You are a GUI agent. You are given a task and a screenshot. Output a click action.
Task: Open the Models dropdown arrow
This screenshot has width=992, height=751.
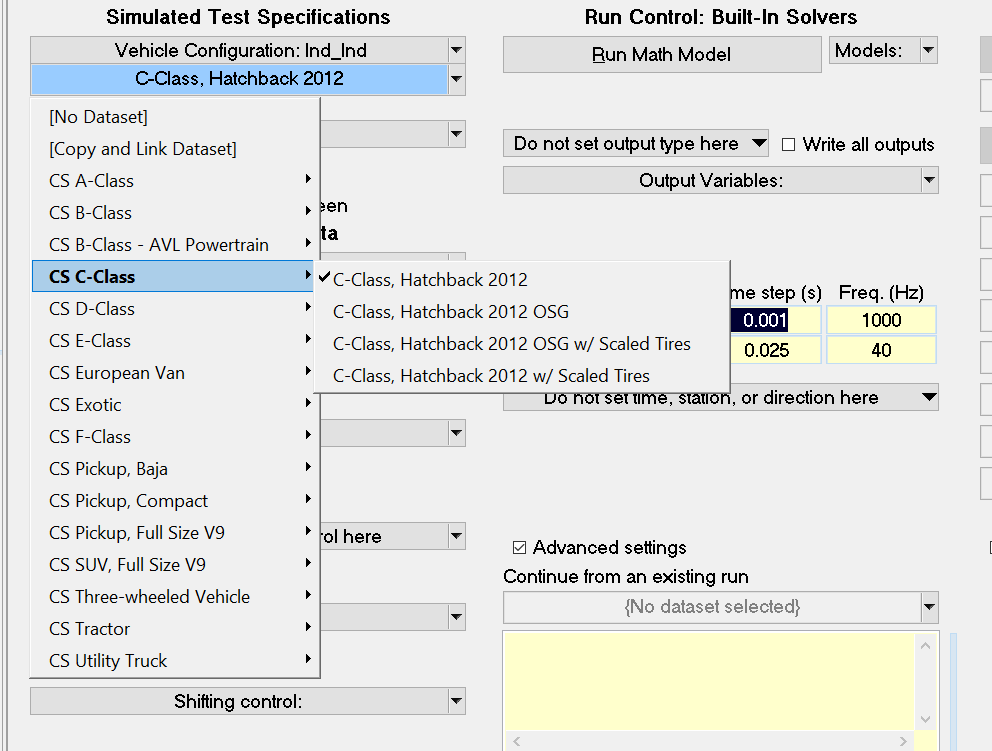(928, 50)
